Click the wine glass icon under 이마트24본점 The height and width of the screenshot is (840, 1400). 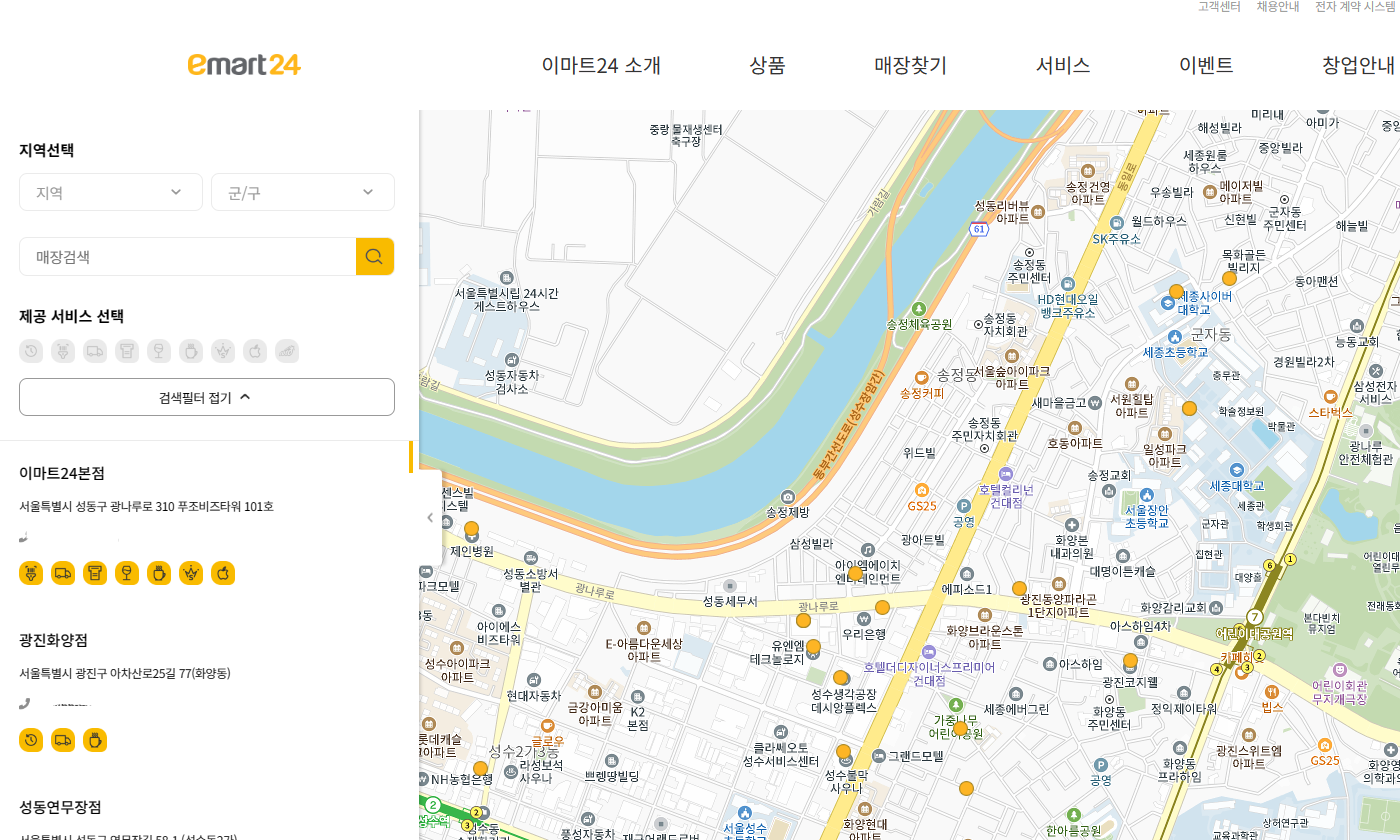(x=127, y=573)
